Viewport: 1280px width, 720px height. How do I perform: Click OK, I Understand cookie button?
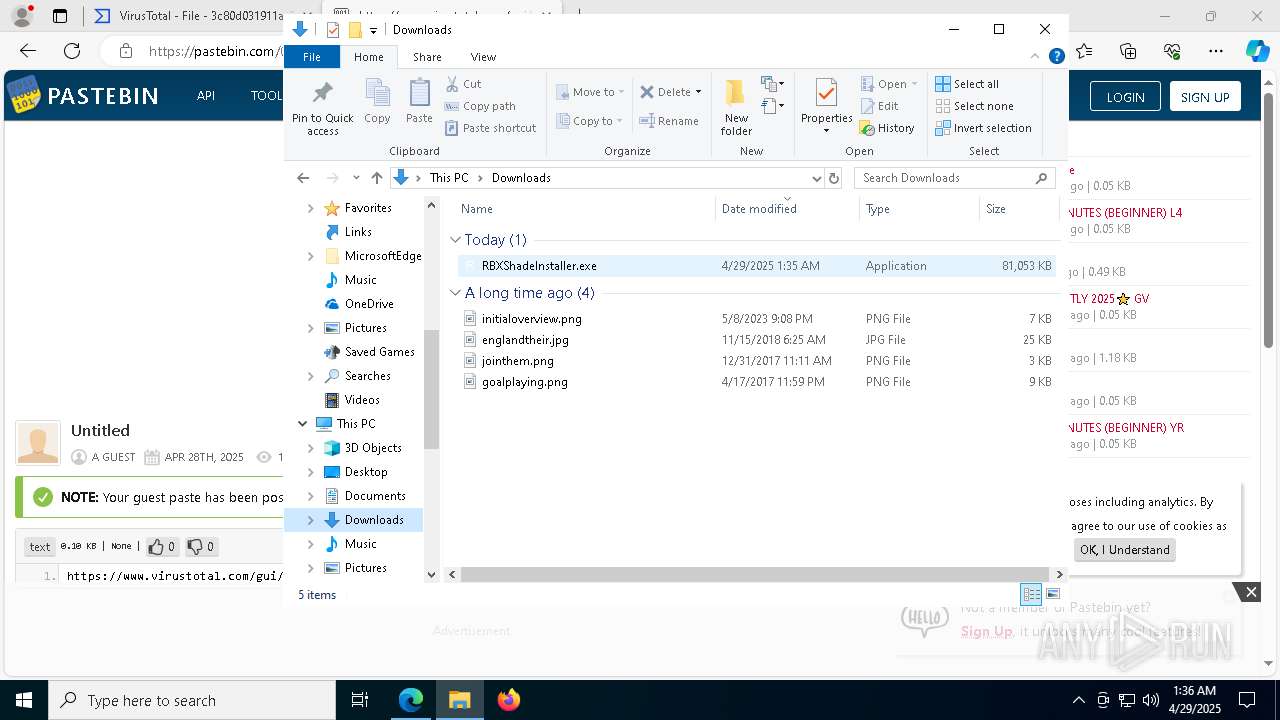tap(1125, 550)
